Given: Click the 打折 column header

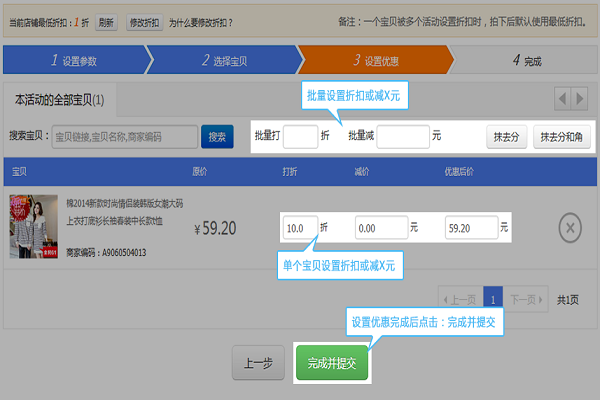Looking at the screenshot, I should click(x=290, y=172).
